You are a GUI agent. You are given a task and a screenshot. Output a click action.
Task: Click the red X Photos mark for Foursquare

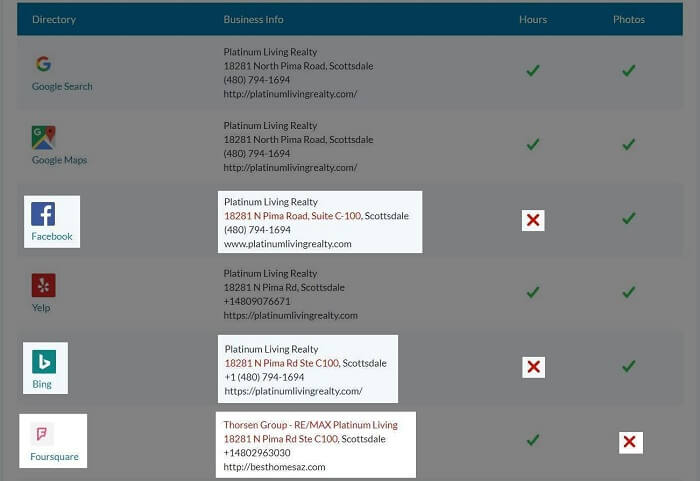[x=631, y=442]
